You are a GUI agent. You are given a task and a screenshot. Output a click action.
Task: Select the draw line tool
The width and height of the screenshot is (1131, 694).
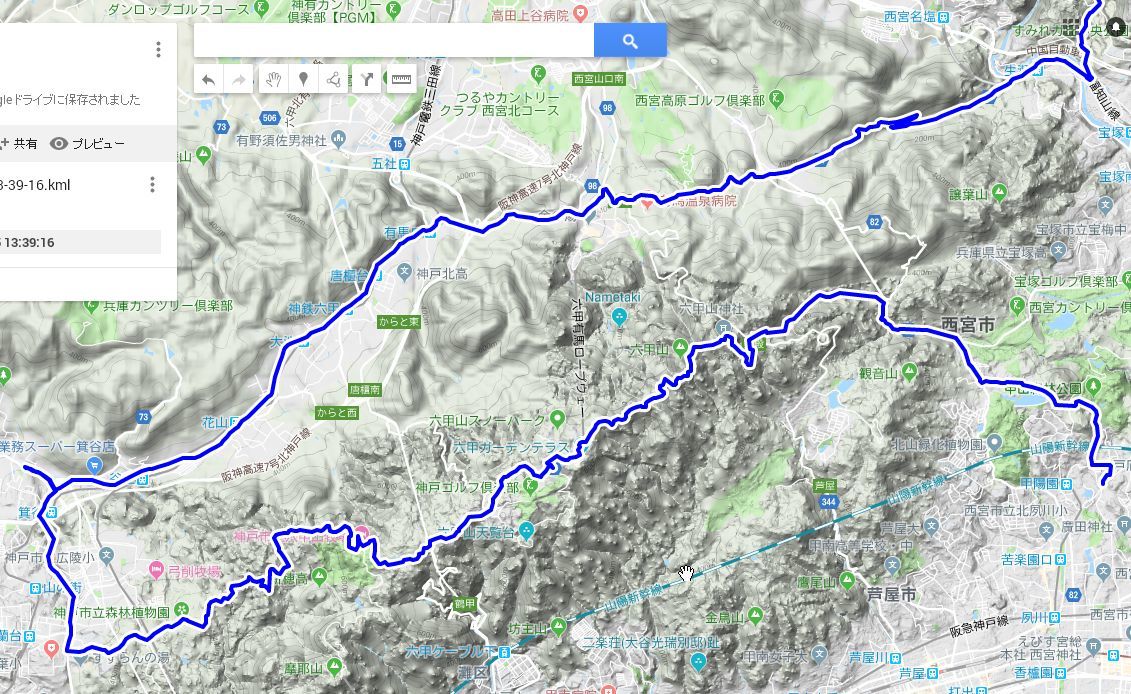click(x=333, y=79)
